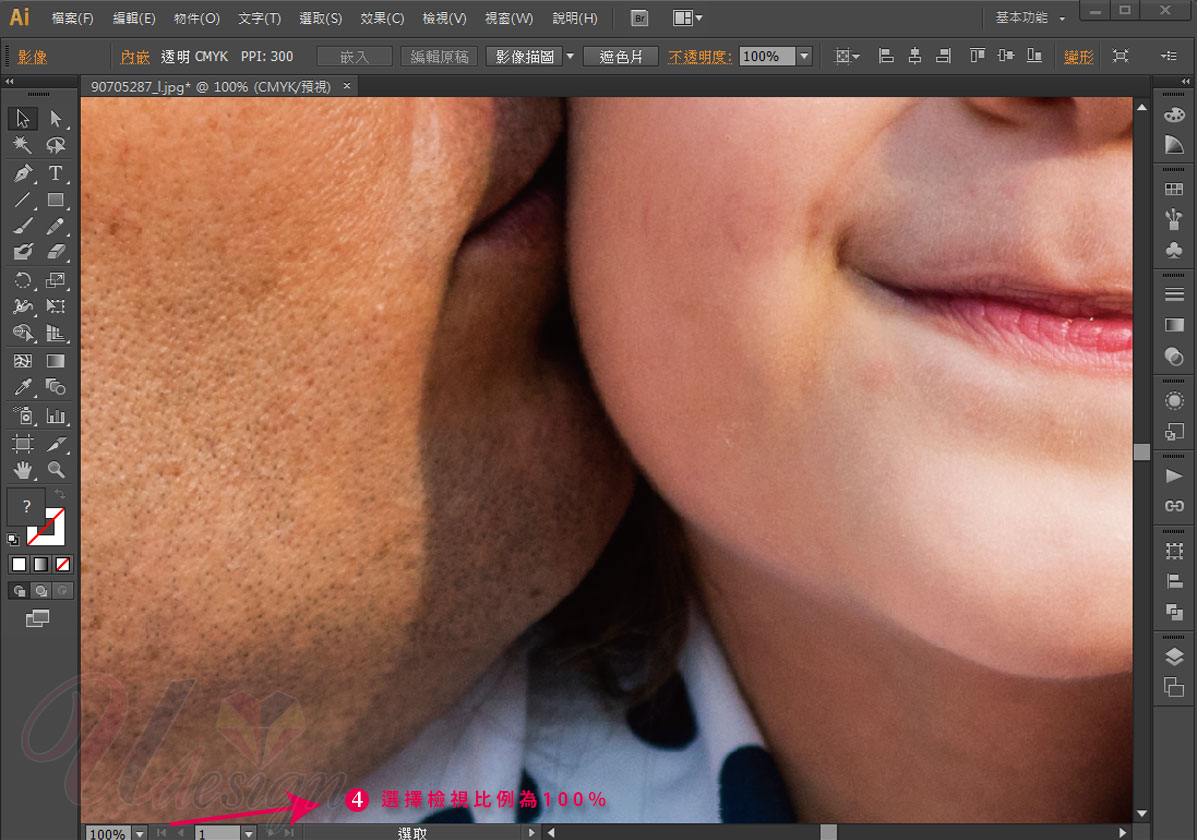Activate the Zoom magnifier tool
This screenshot has width=1200, height=840.
tap(56, 469)
